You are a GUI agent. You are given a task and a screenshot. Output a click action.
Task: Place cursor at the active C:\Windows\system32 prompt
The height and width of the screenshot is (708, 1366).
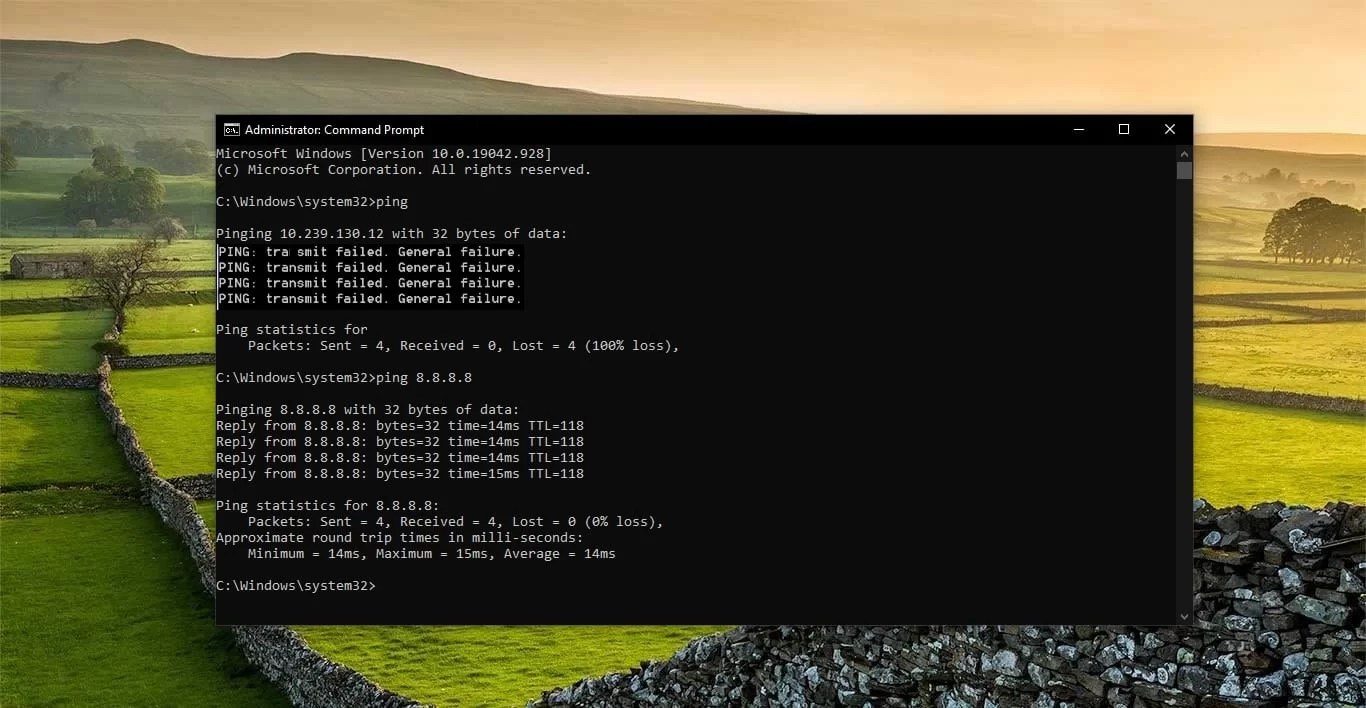(380, 585)
